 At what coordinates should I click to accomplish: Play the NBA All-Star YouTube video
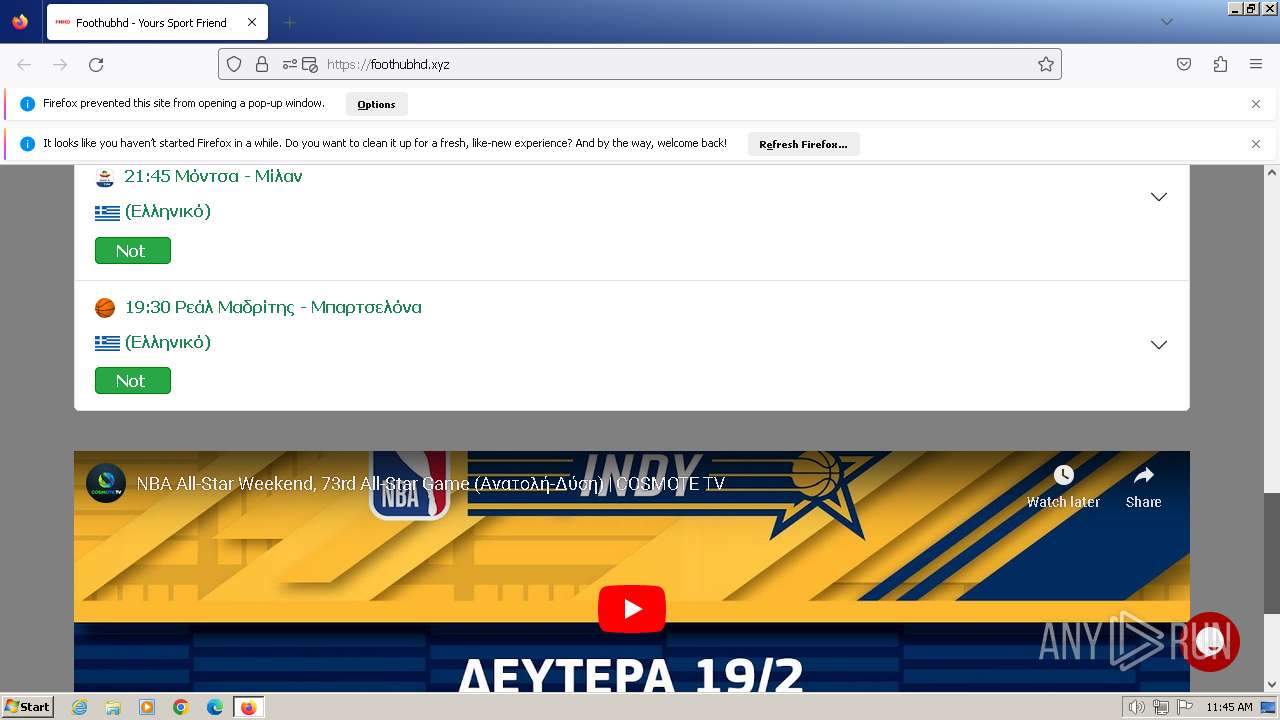pyautogui.click(x=632, y=609)
